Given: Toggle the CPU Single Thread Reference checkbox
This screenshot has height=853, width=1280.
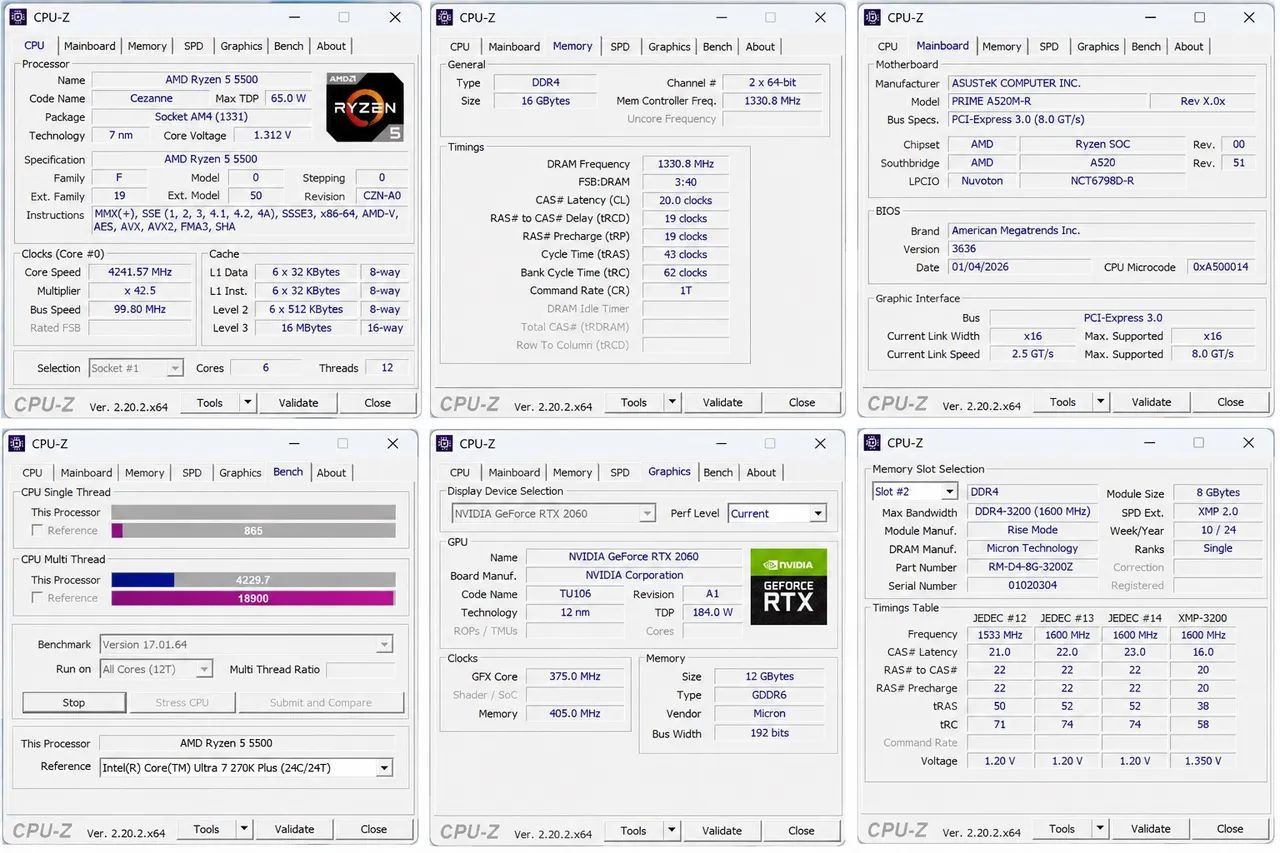Looking at the screenshot, I should 37,530.
